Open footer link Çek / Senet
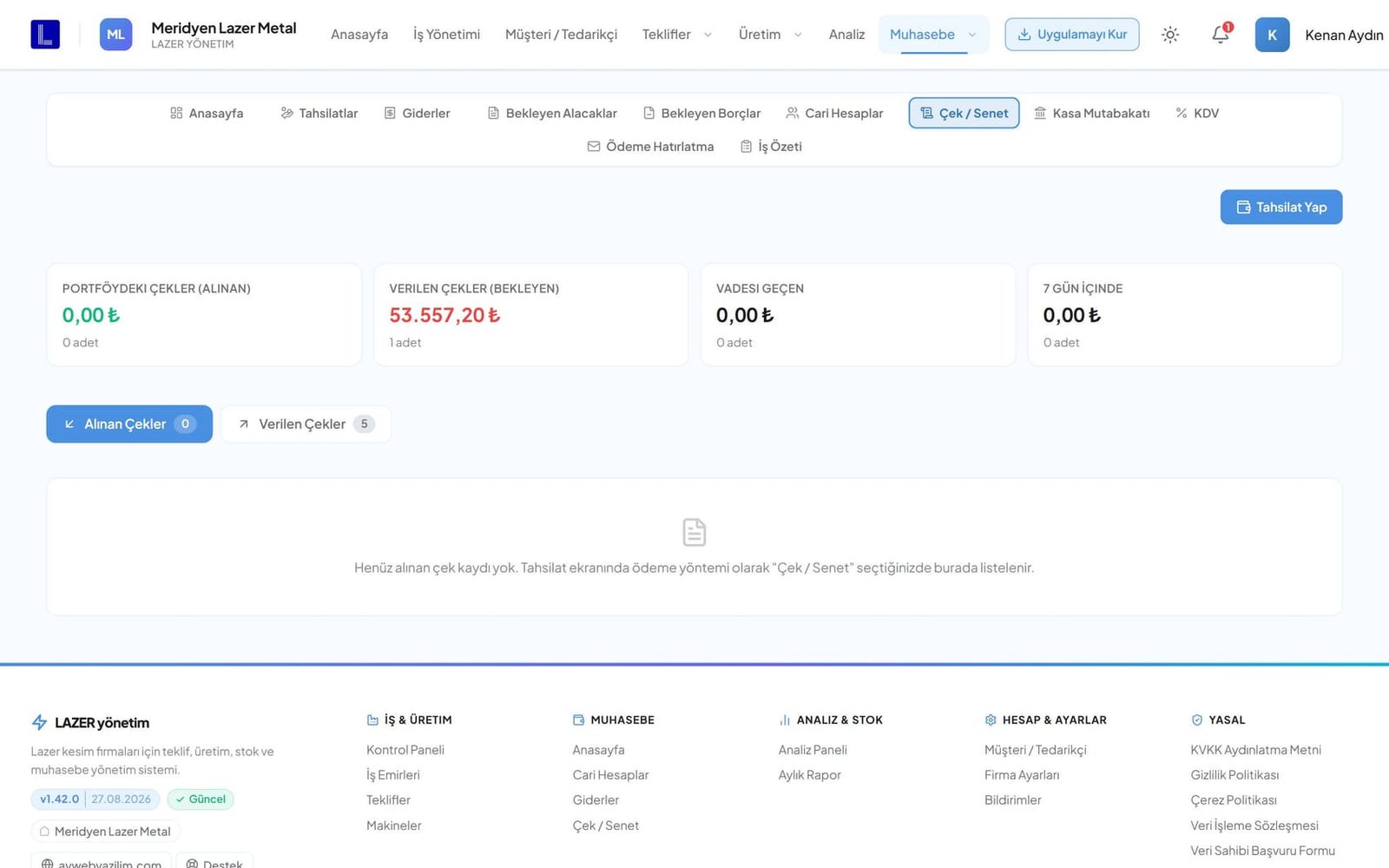This screenshot has width=1389, height=868. tap(606, 825)
